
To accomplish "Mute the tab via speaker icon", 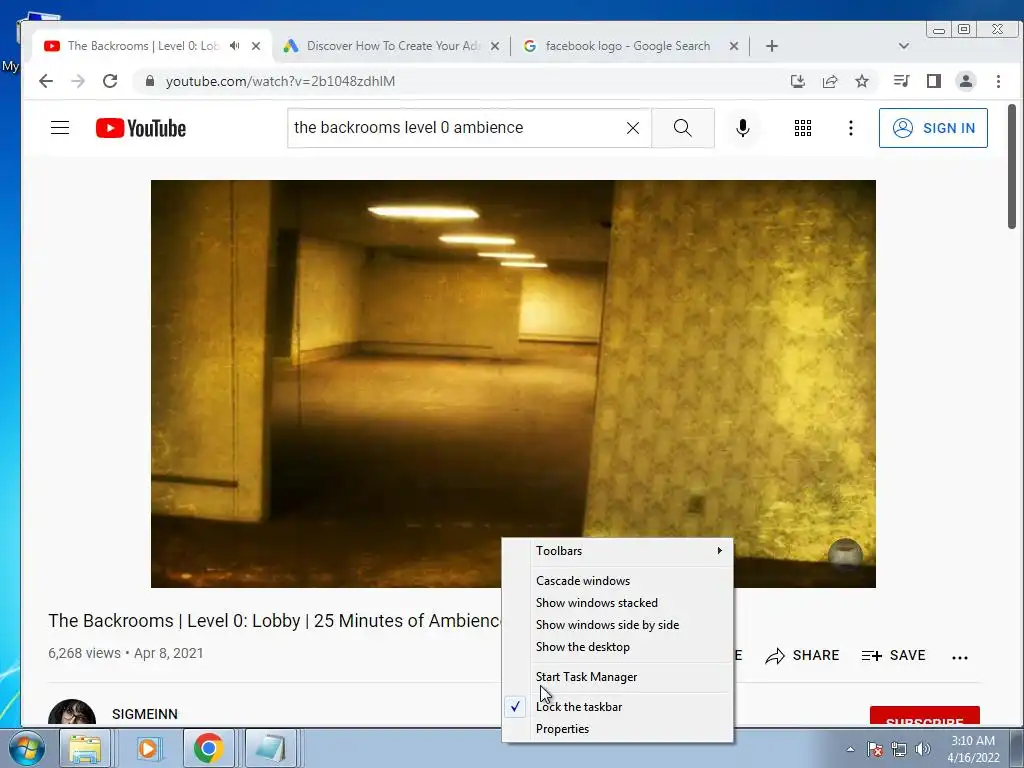I will [235, 46].
